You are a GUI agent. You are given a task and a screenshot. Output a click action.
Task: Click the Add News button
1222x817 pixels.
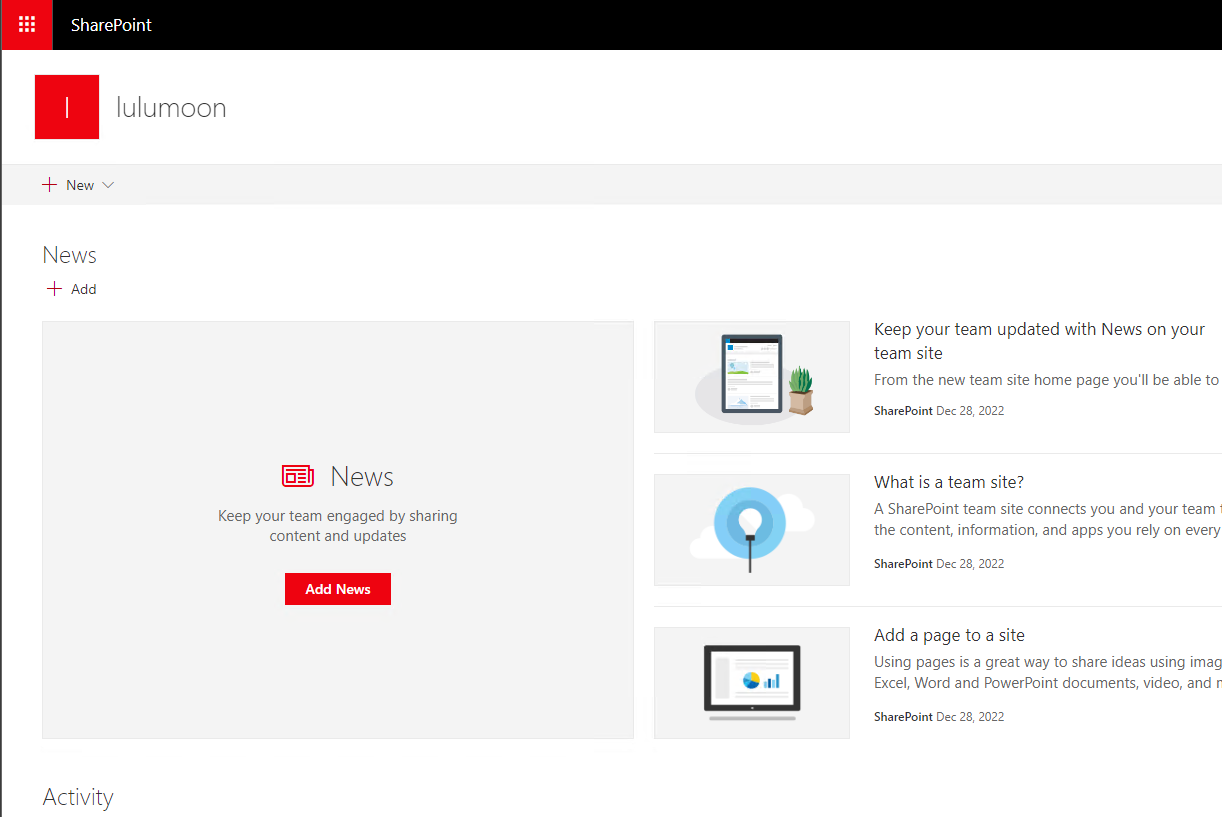coord(337,589)
